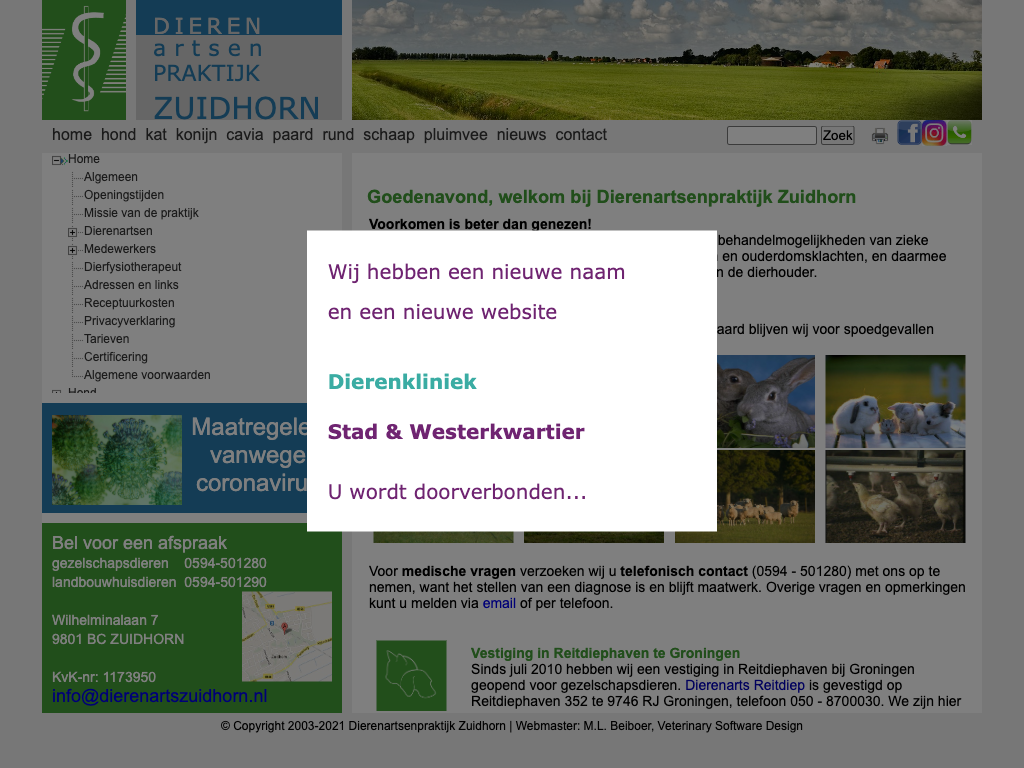The image size is (1024, 768).
Task: Open the 'nieuws' menu item
Action: coord(521,135)
